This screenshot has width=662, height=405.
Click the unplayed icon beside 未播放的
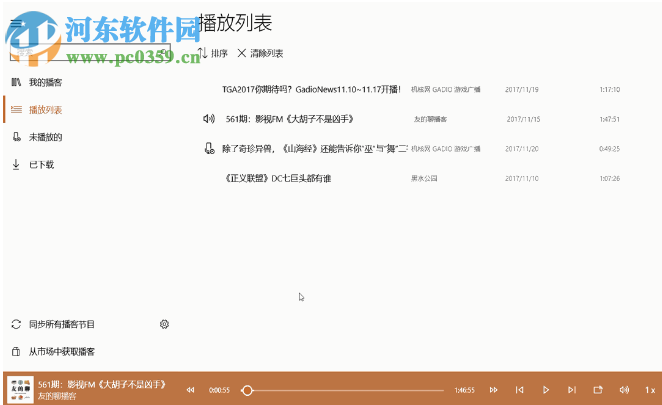pyautogui.click(x=16, y=137)
